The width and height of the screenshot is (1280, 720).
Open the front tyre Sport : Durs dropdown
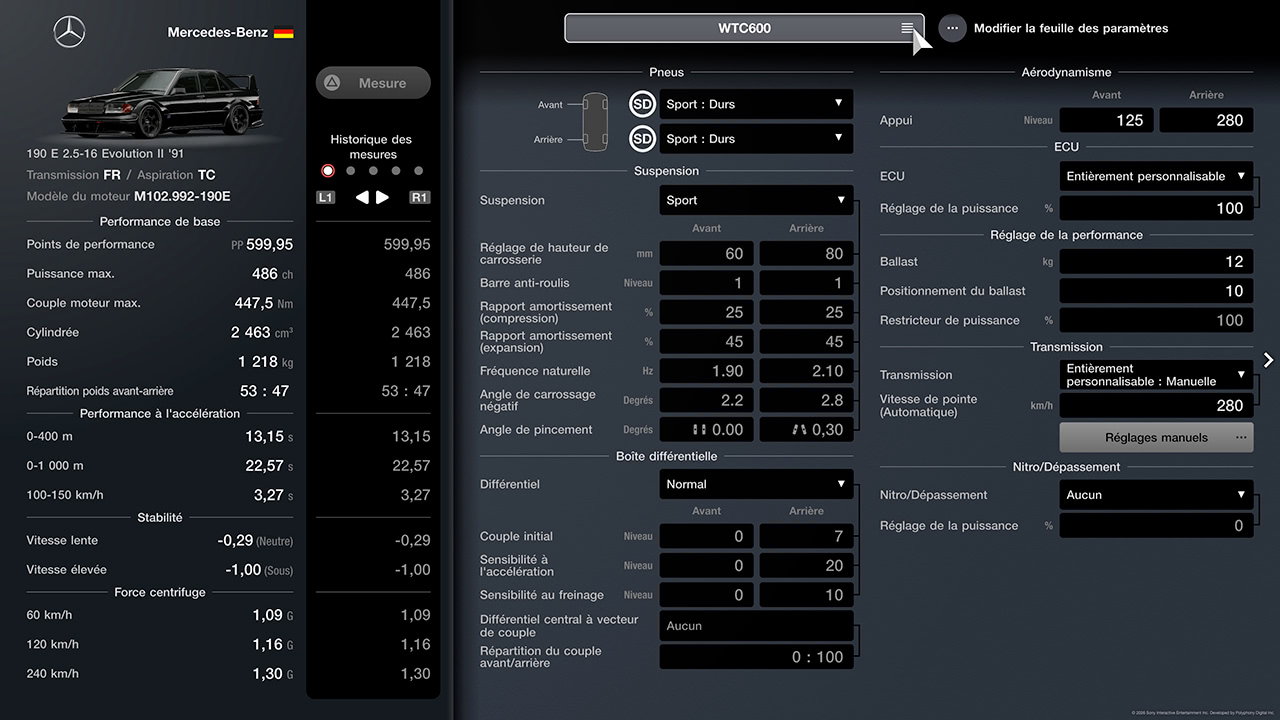(x=757, y=104)
